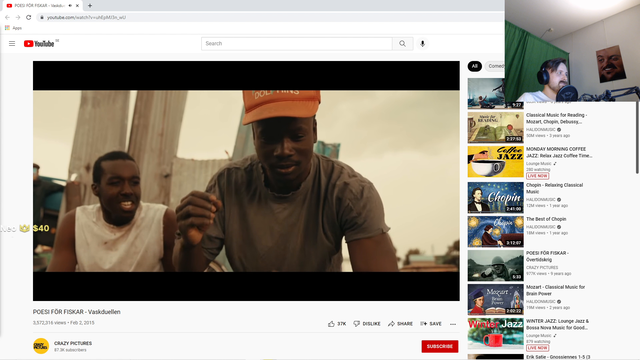Image resolution: width=640 pixels, height=360 pixels.
Task: Open a new browser tab with plus
Action: 90,6
